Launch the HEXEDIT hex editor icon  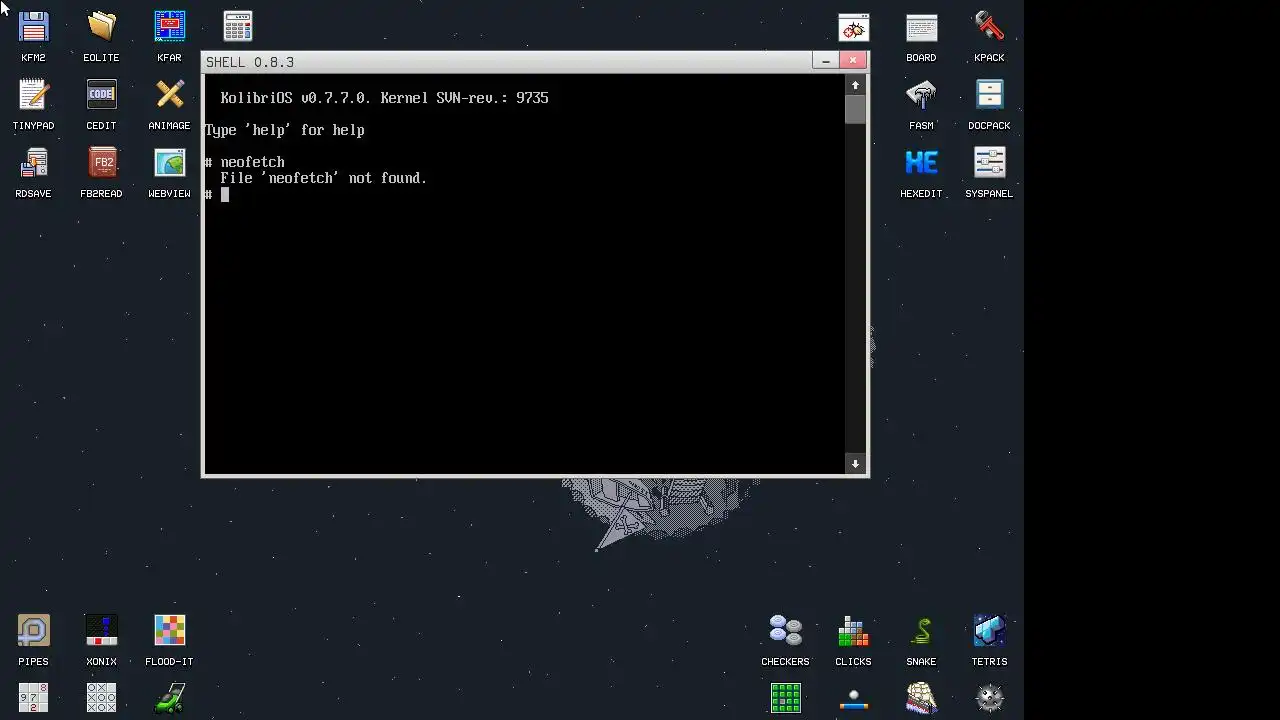921,163
